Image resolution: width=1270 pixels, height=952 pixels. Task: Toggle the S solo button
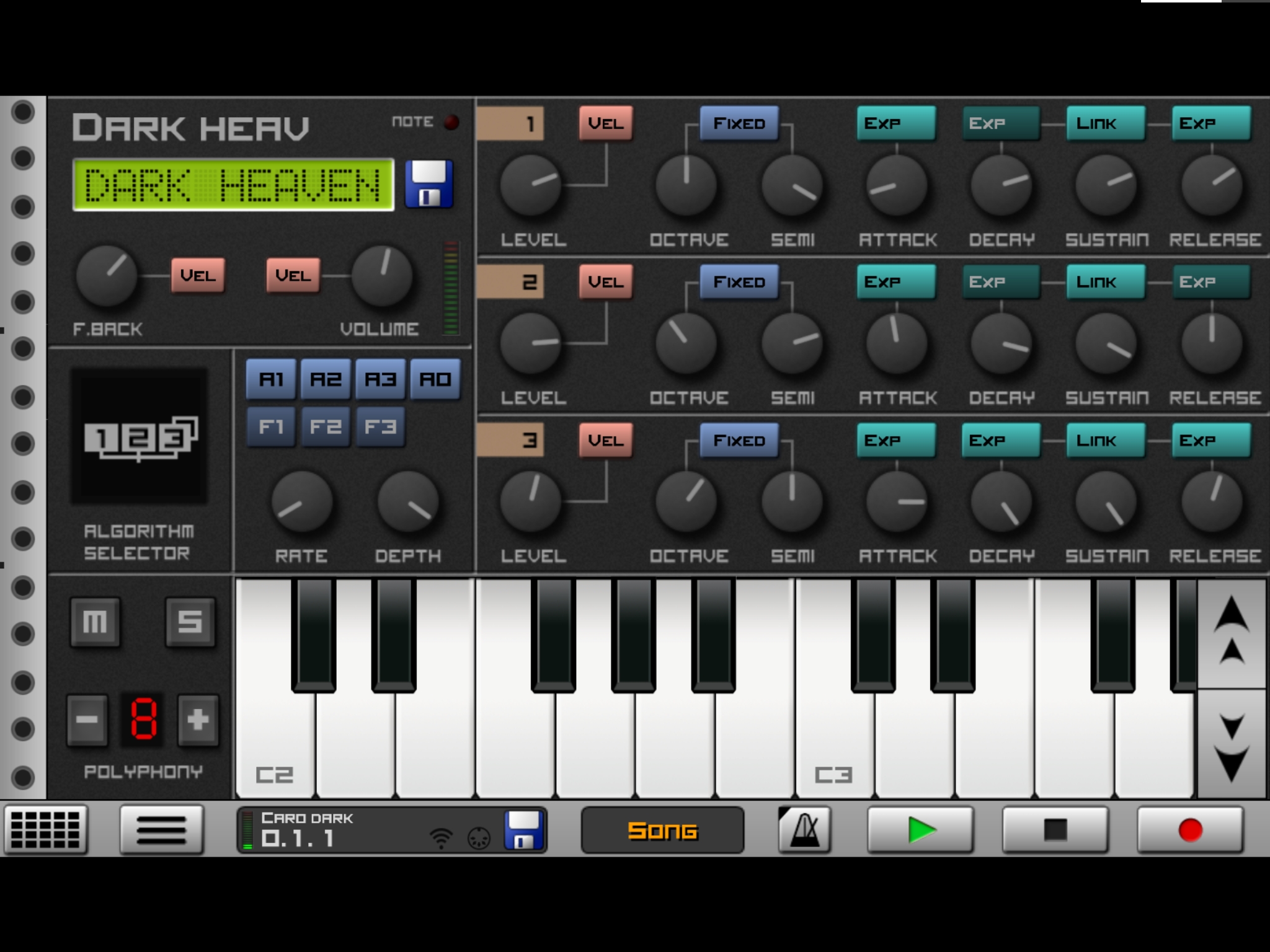coord(190,622)
